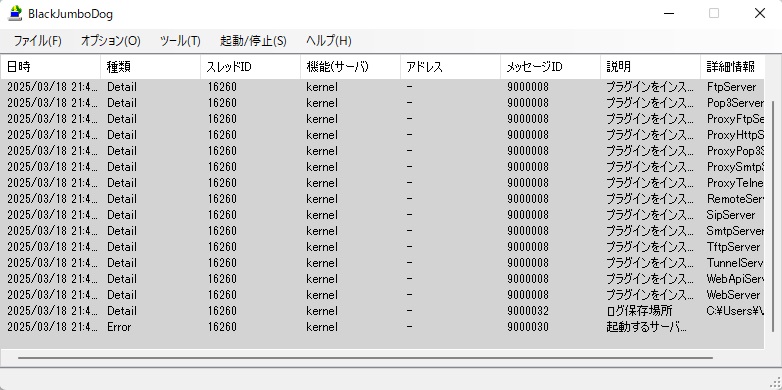Open the 起動/停止(S) menu
The height and width of the screenshot is (390, 782).
(253, 41)
